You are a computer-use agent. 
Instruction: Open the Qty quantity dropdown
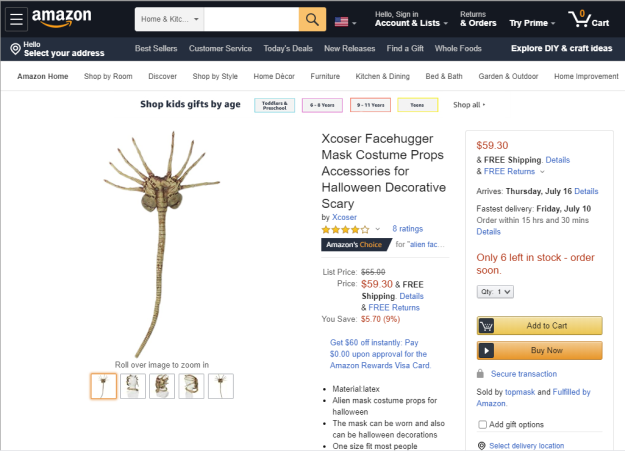coord(495,292)
